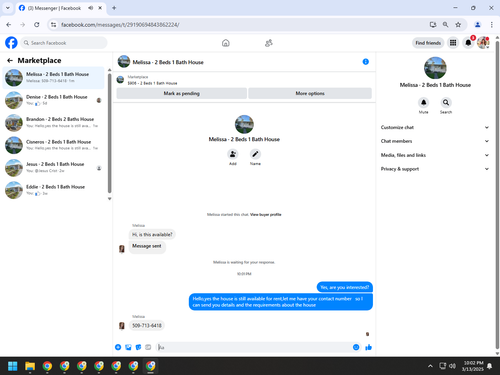Choose a GIF icon in composer

[x=148, y=347]
